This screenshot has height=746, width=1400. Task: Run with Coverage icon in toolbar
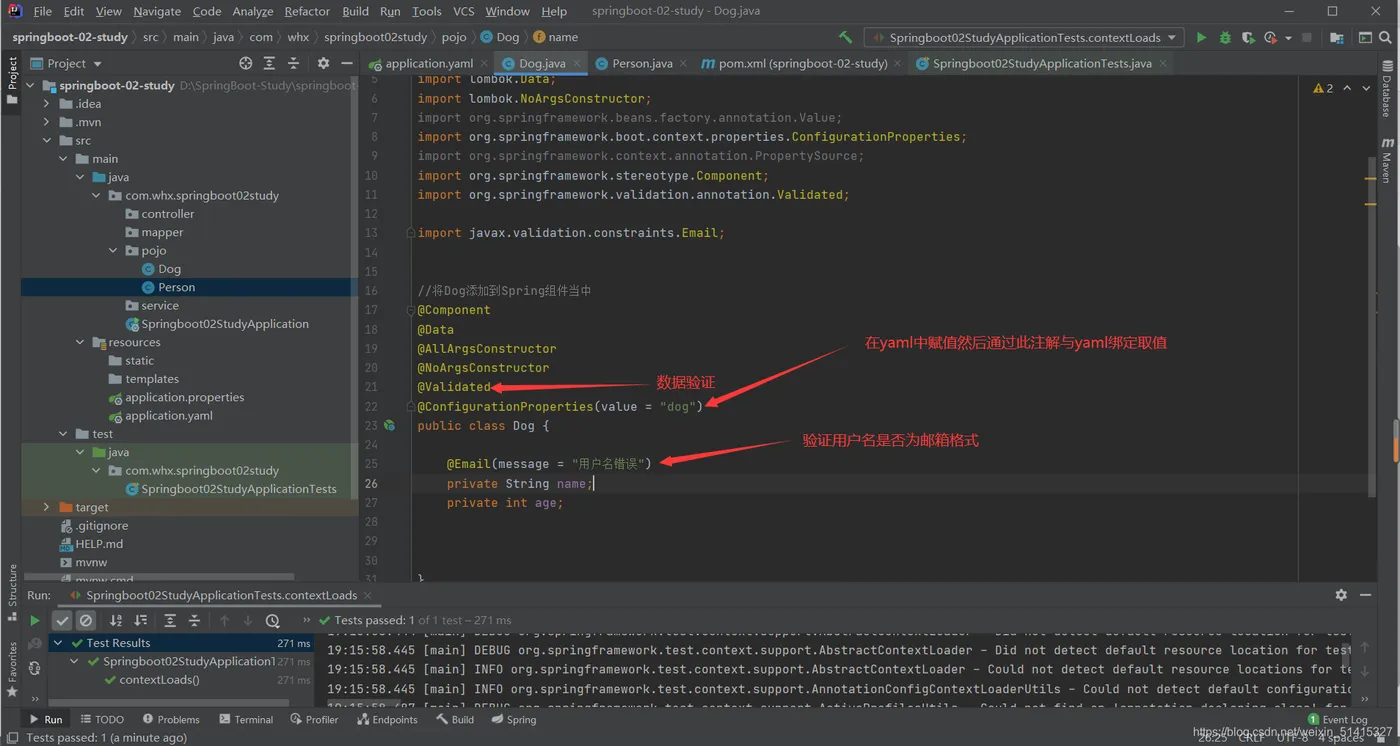pos(1248,37)
